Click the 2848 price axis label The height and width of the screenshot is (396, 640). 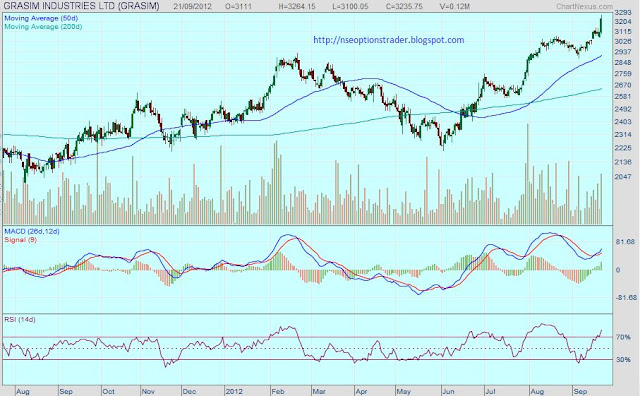tap(623, 62)
